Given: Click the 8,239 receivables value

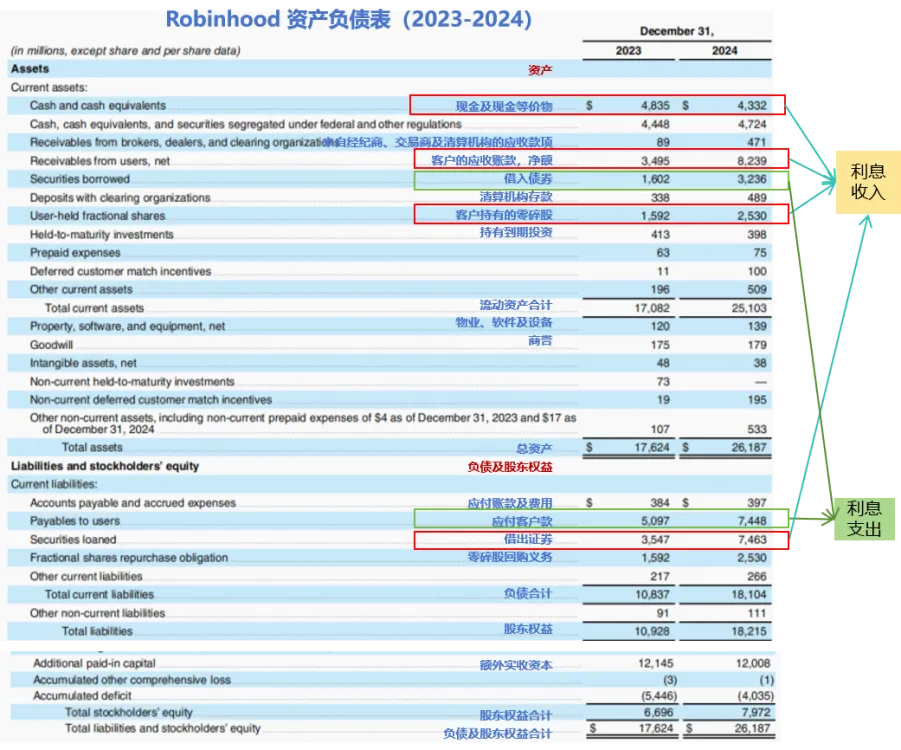Looking at the screenshot, I should [752, 161].
